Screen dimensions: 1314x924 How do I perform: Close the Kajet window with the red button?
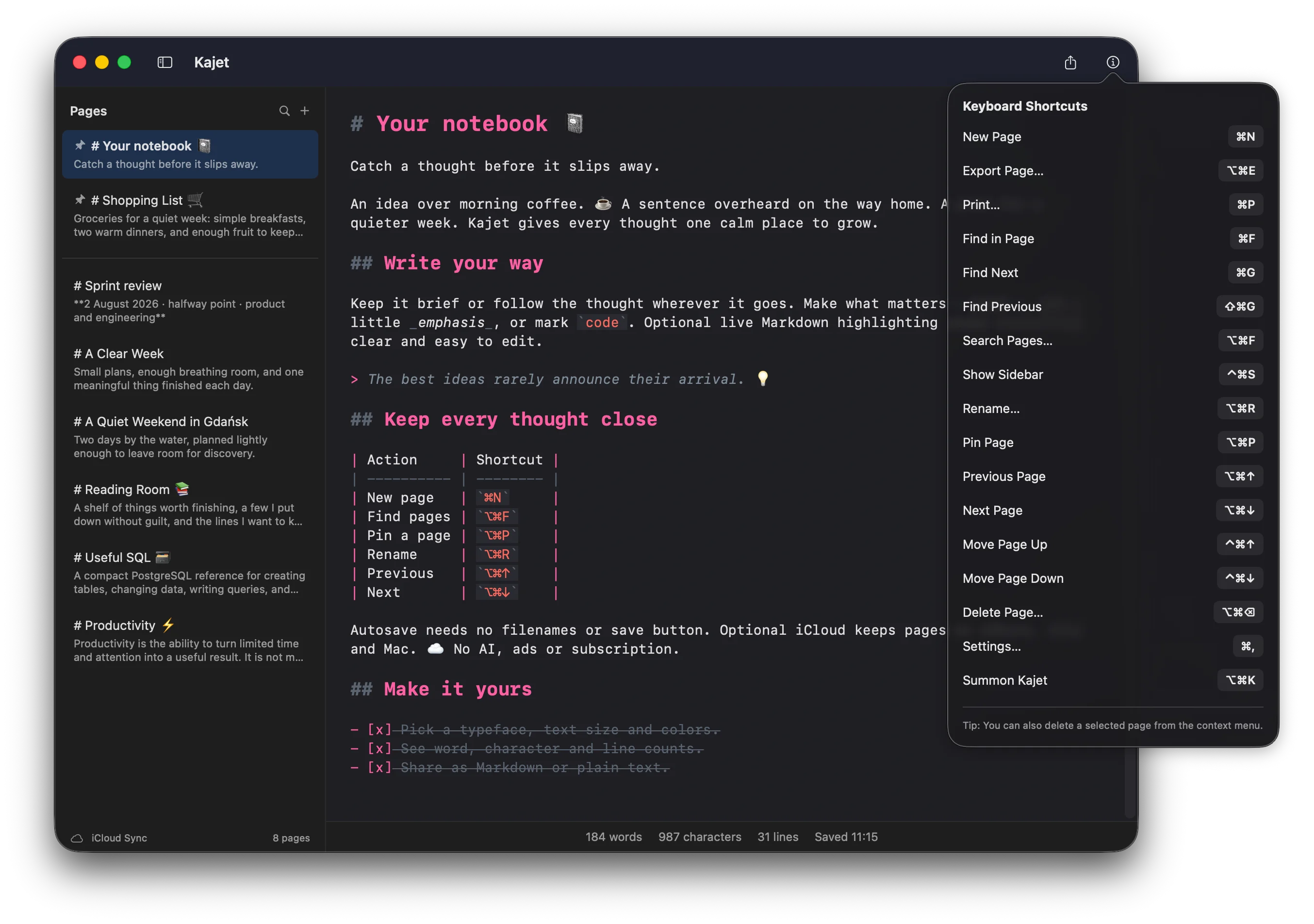click(80, 63)
